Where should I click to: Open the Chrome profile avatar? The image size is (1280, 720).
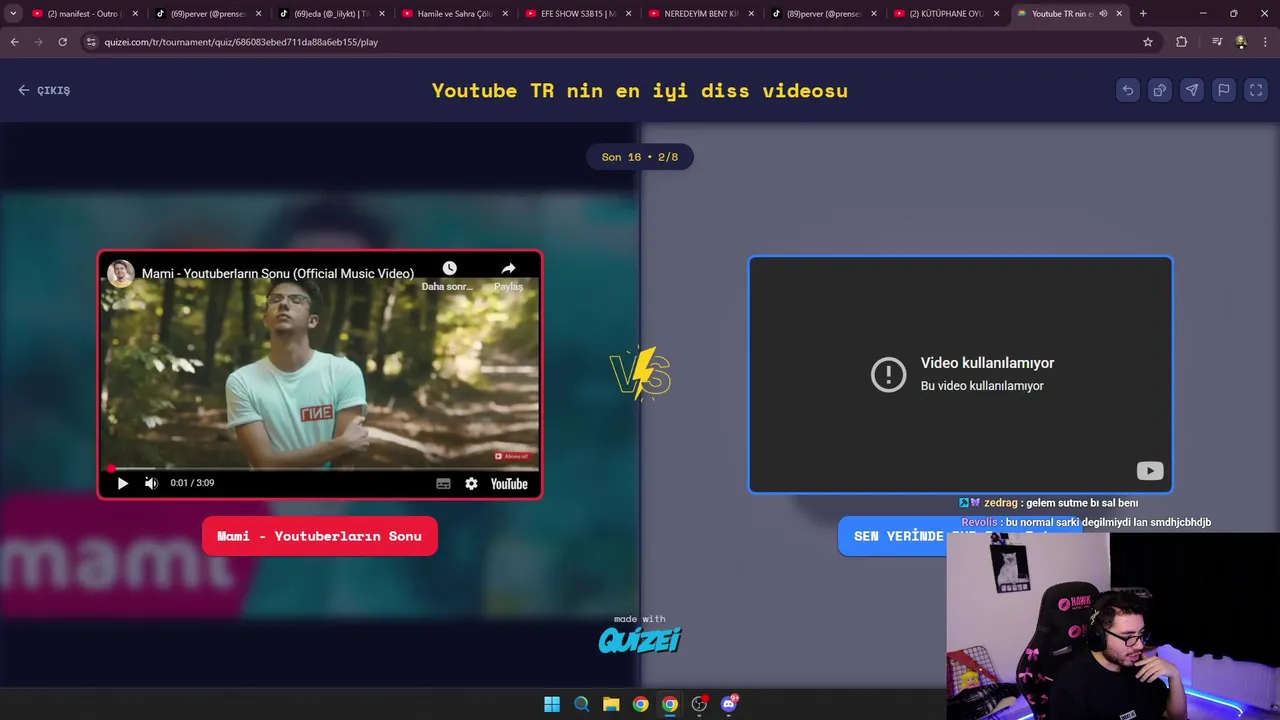(1241, 42)
